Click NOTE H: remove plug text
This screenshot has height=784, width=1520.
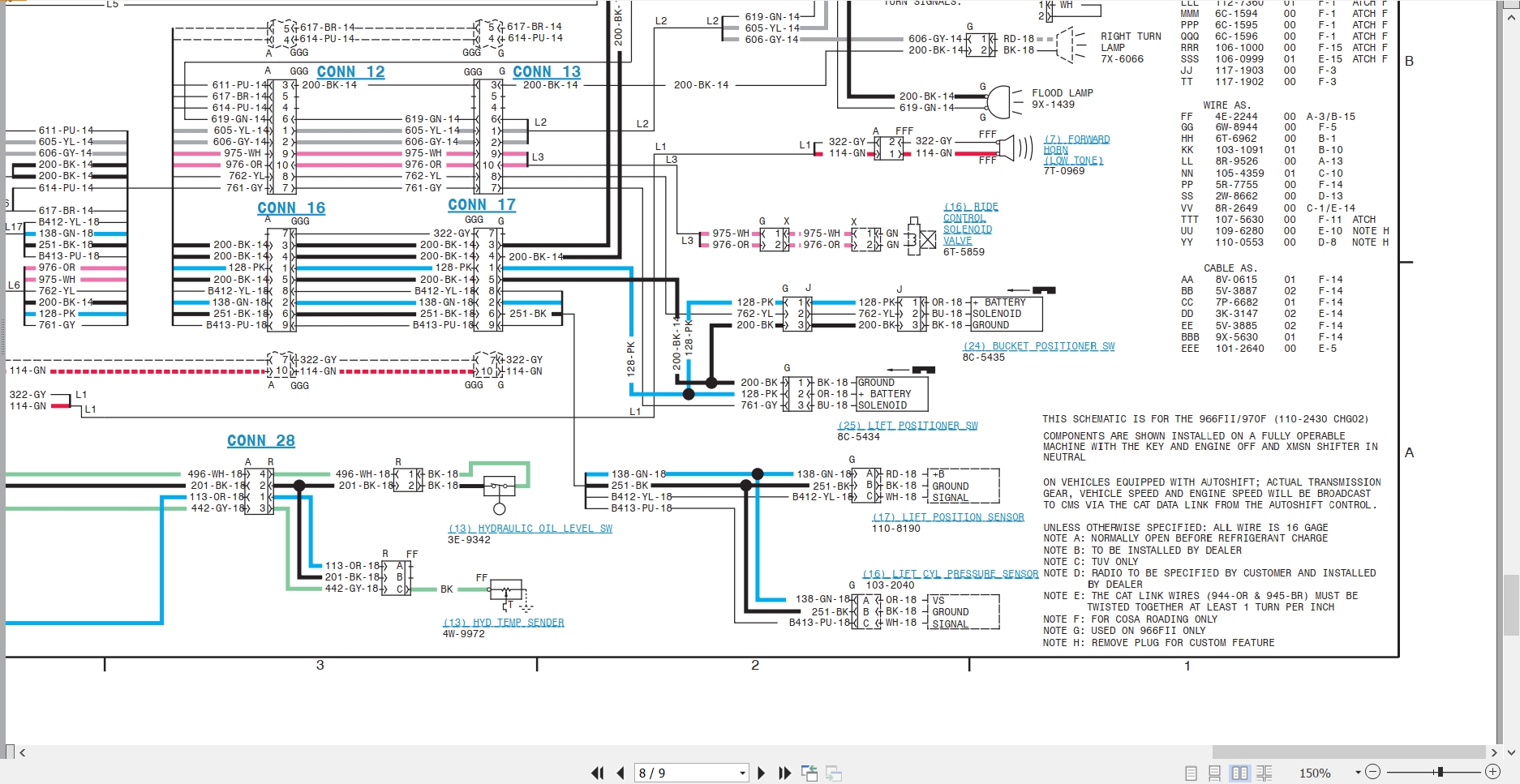(x=1159, y=643)
